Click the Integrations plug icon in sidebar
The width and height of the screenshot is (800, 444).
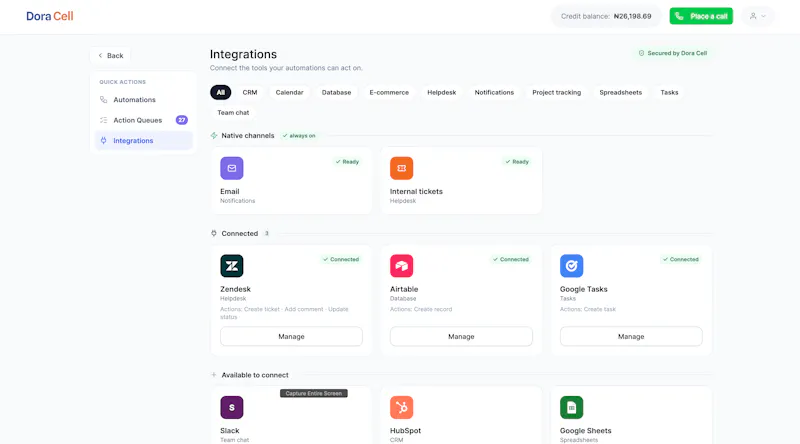click(x=104, y=140)
